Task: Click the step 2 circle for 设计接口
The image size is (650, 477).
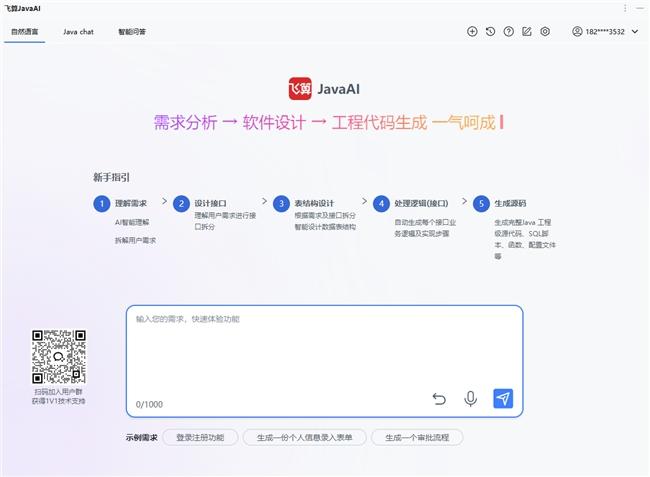Action: click(181, 203)
